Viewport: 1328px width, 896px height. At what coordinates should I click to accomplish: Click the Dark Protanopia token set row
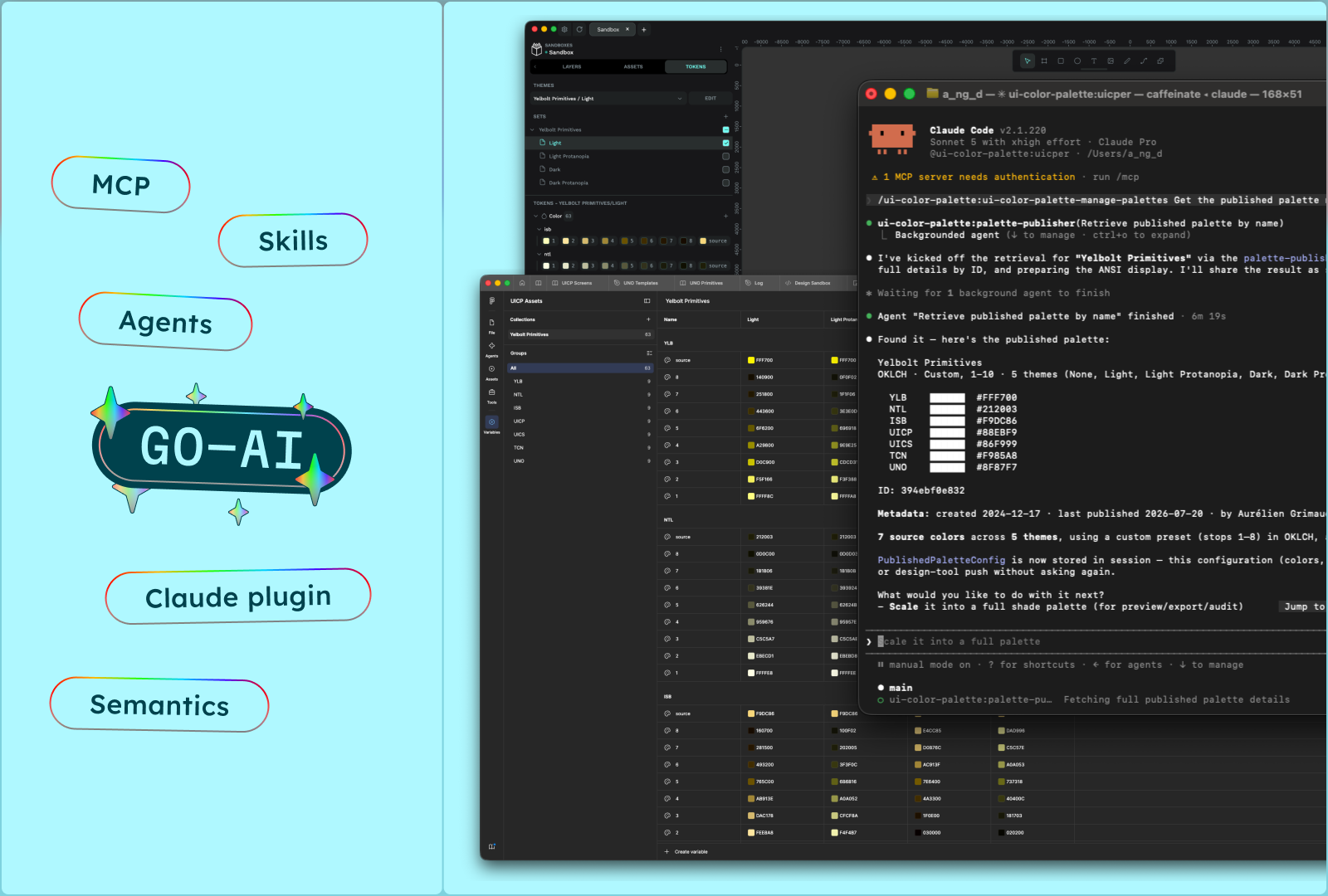[630, 183]
